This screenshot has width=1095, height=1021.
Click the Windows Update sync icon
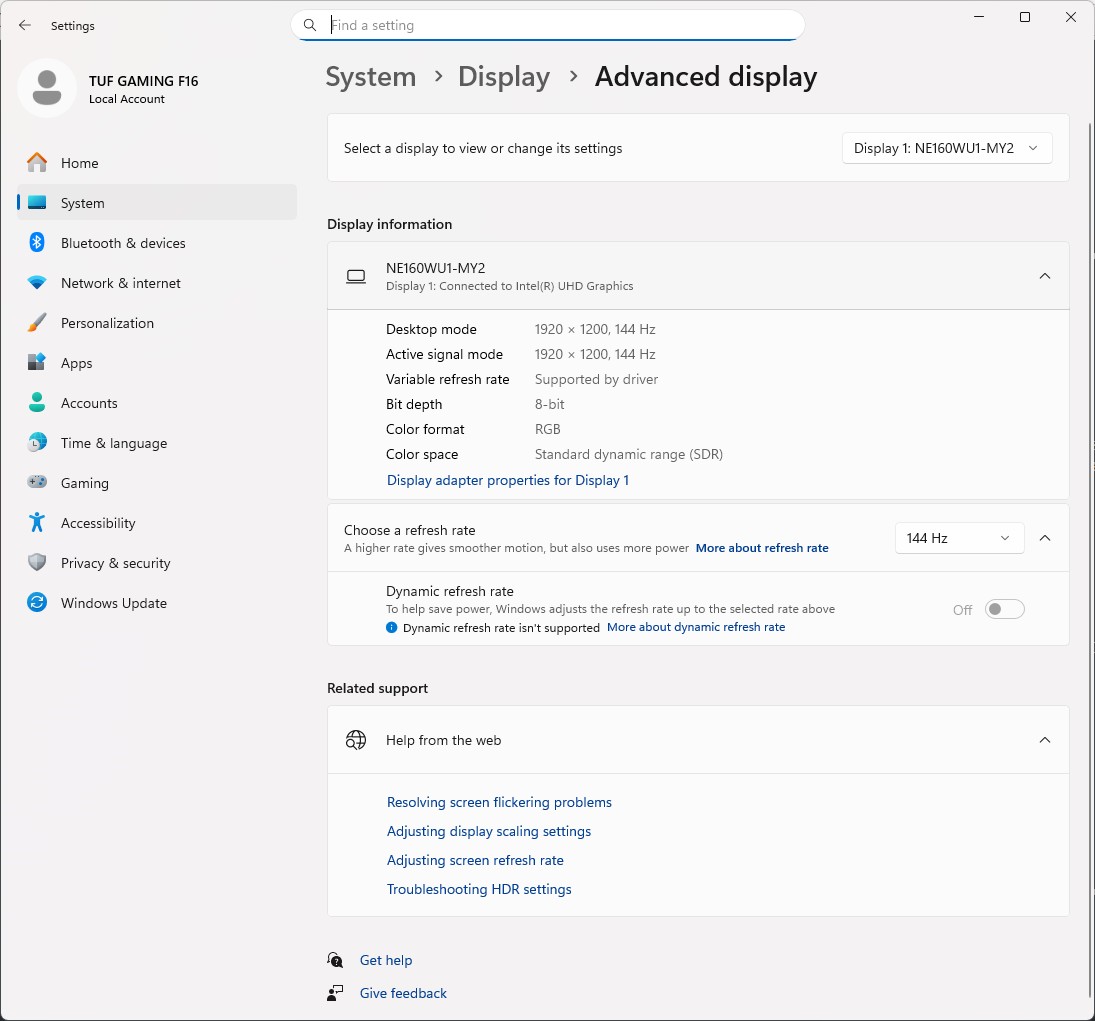pos(37,602)
